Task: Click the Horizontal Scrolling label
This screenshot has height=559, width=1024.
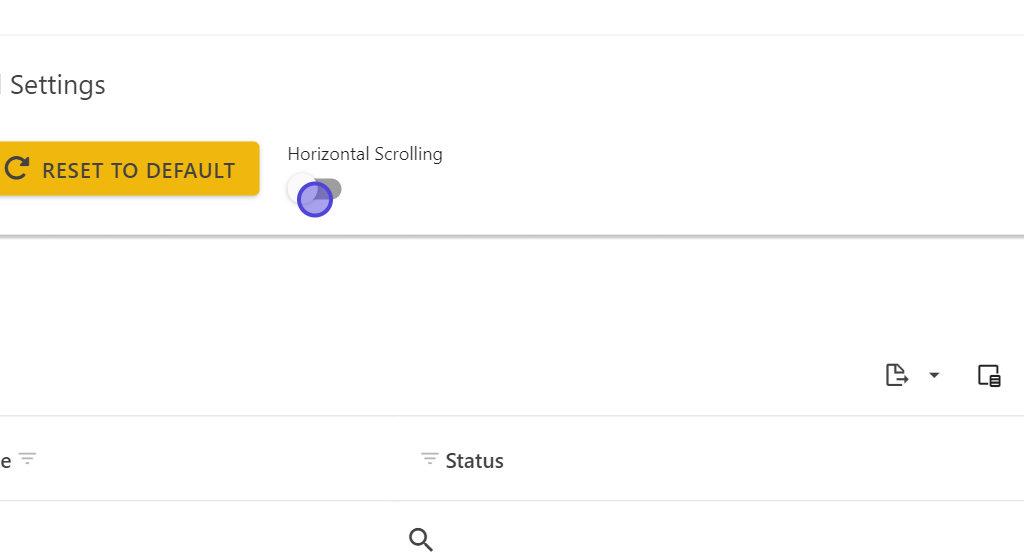Action: [x=365, y=154]
